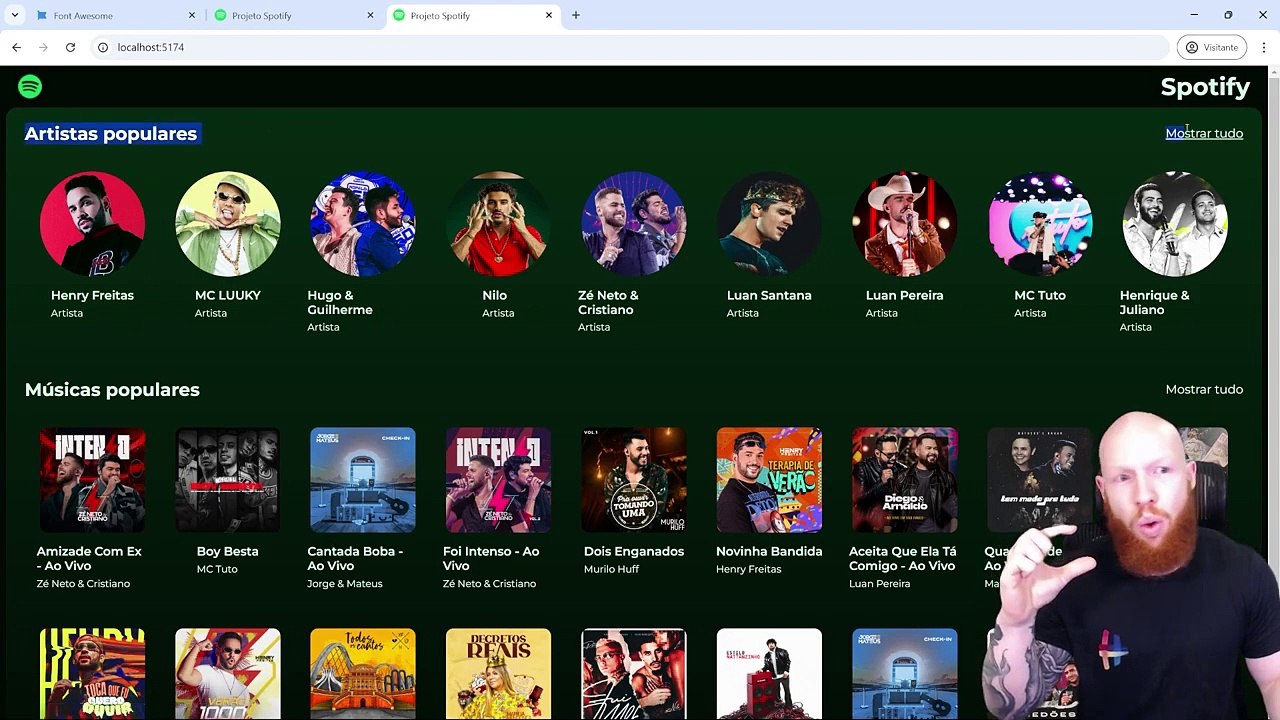
Task: Click song title Dois Enganados
Action: pos(634,551)
